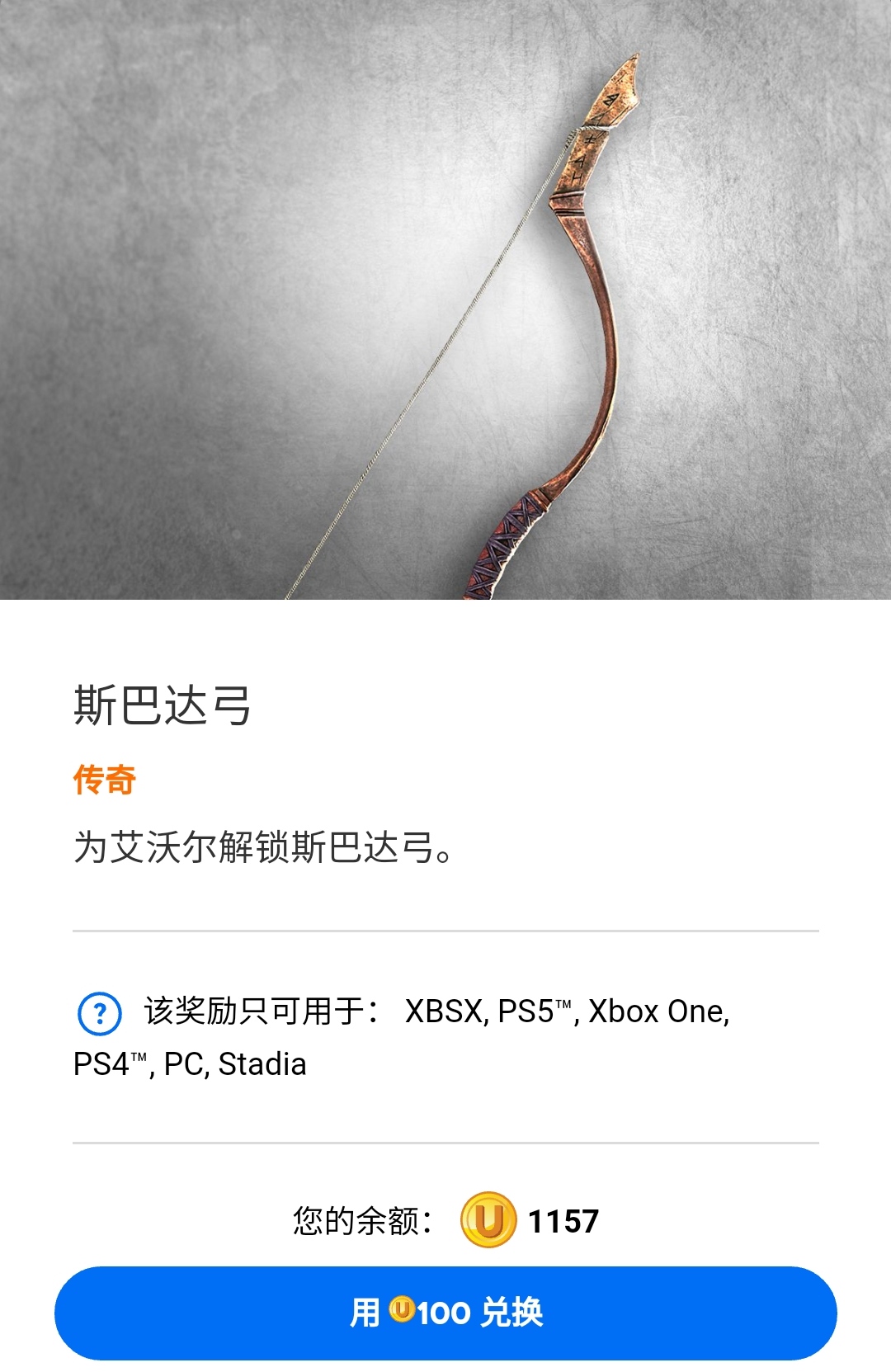Click the rune-carved upper bow tip
Viewport: 891px width, 1372px height.
604,124
